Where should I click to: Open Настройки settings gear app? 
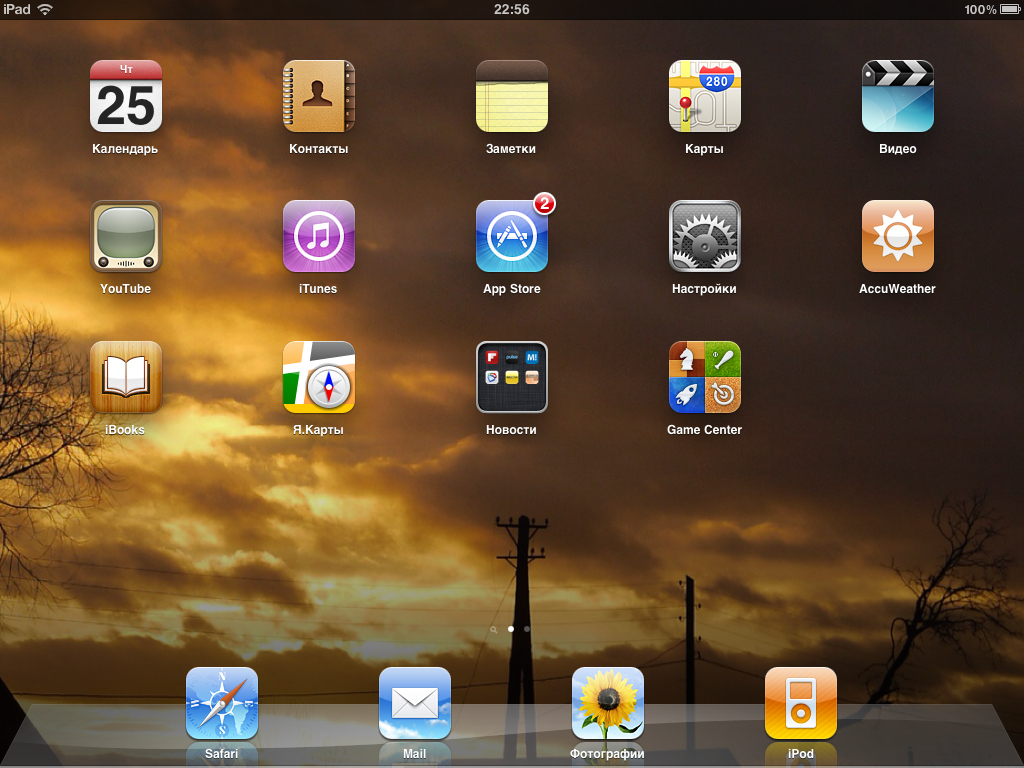click(x=705, y=237)
